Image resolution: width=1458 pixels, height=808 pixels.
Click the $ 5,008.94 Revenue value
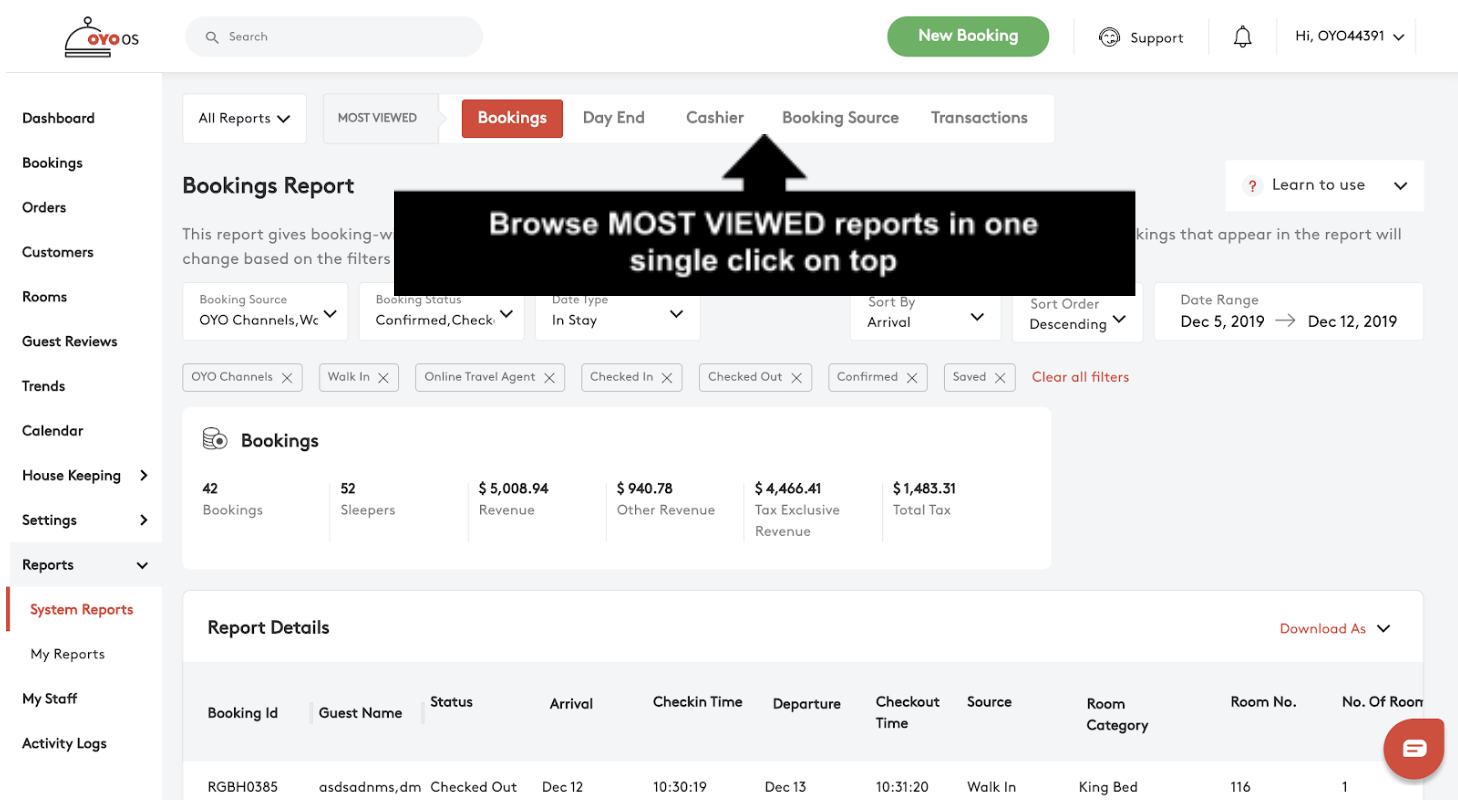513,489
